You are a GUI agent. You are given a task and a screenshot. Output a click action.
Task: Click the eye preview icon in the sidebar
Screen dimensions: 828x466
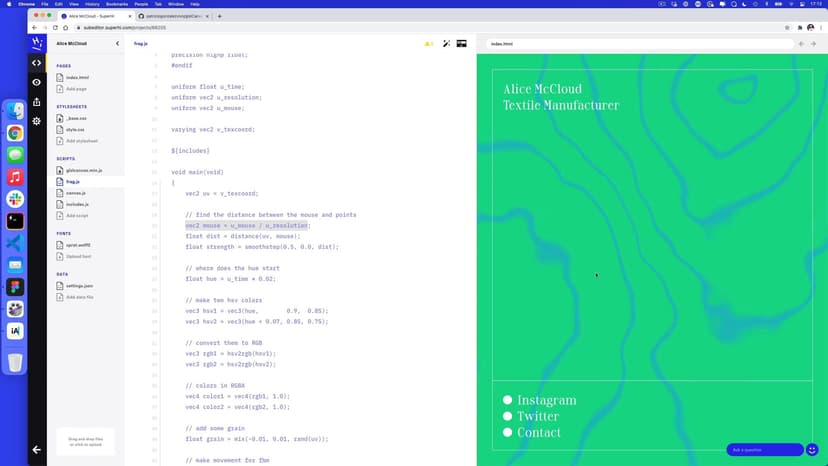37,82
